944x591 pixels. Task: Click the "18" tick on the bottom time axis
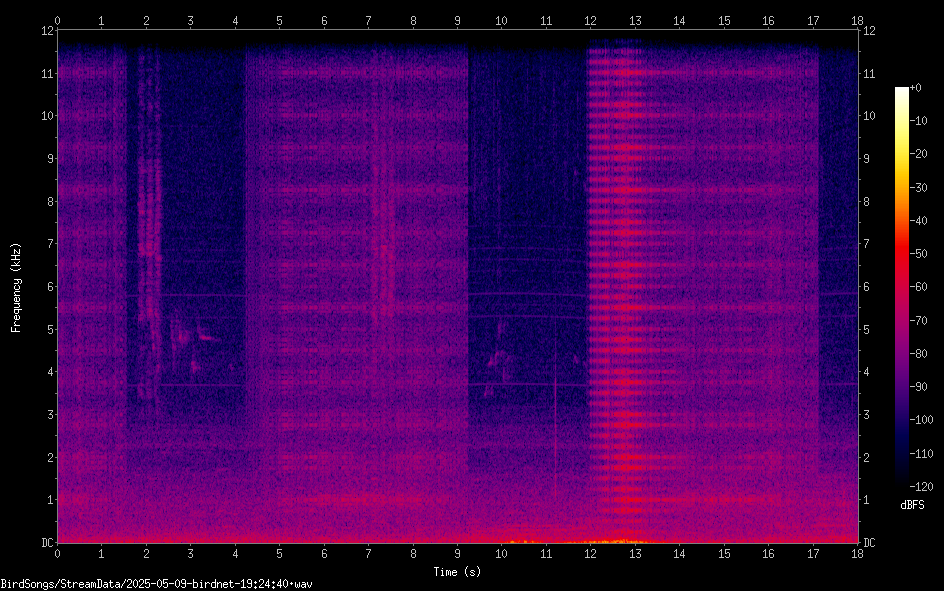tap(857, 554)
